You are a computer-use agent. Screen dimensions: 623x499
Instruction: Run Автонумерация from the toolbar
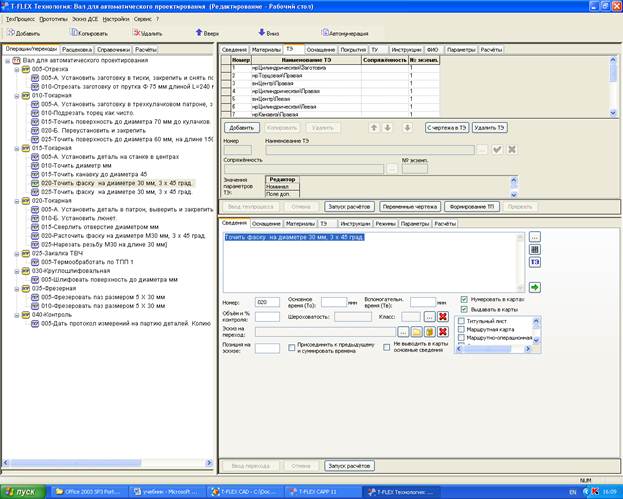pos(325,33)
